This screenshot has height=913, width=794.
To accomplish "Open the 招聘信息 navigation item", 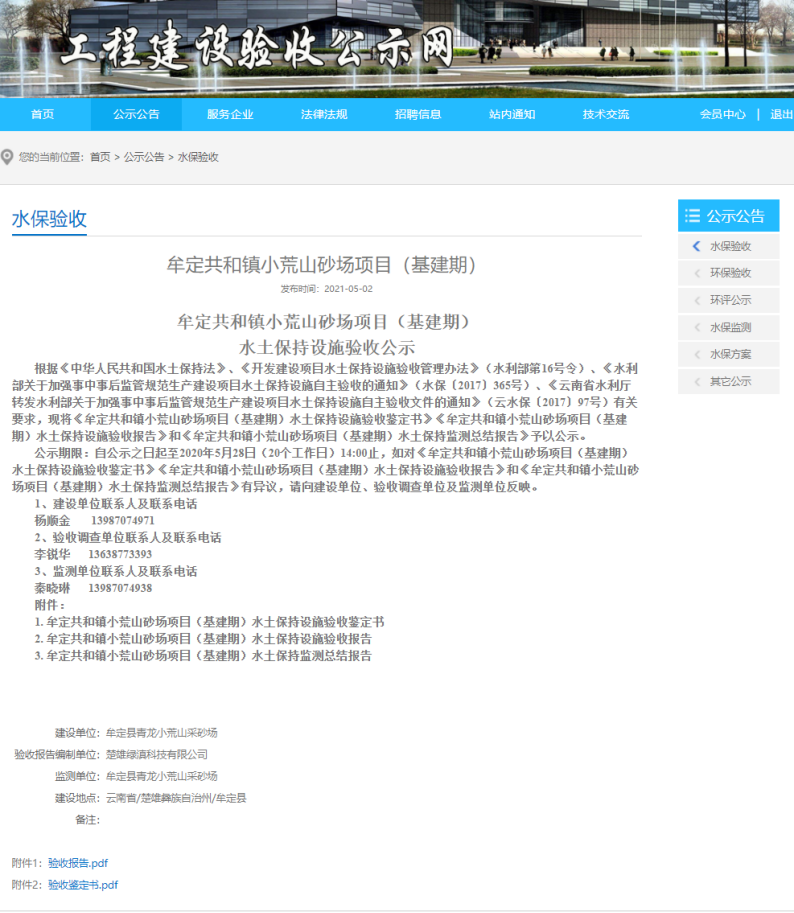I will (418, 114).
